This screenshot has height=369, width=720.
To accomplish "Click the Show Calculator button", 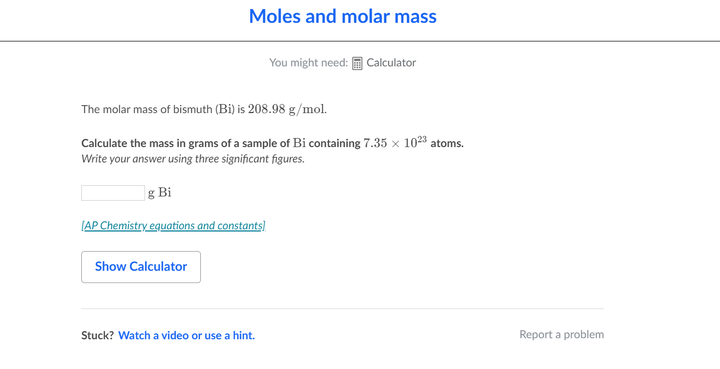I will 141,267.
